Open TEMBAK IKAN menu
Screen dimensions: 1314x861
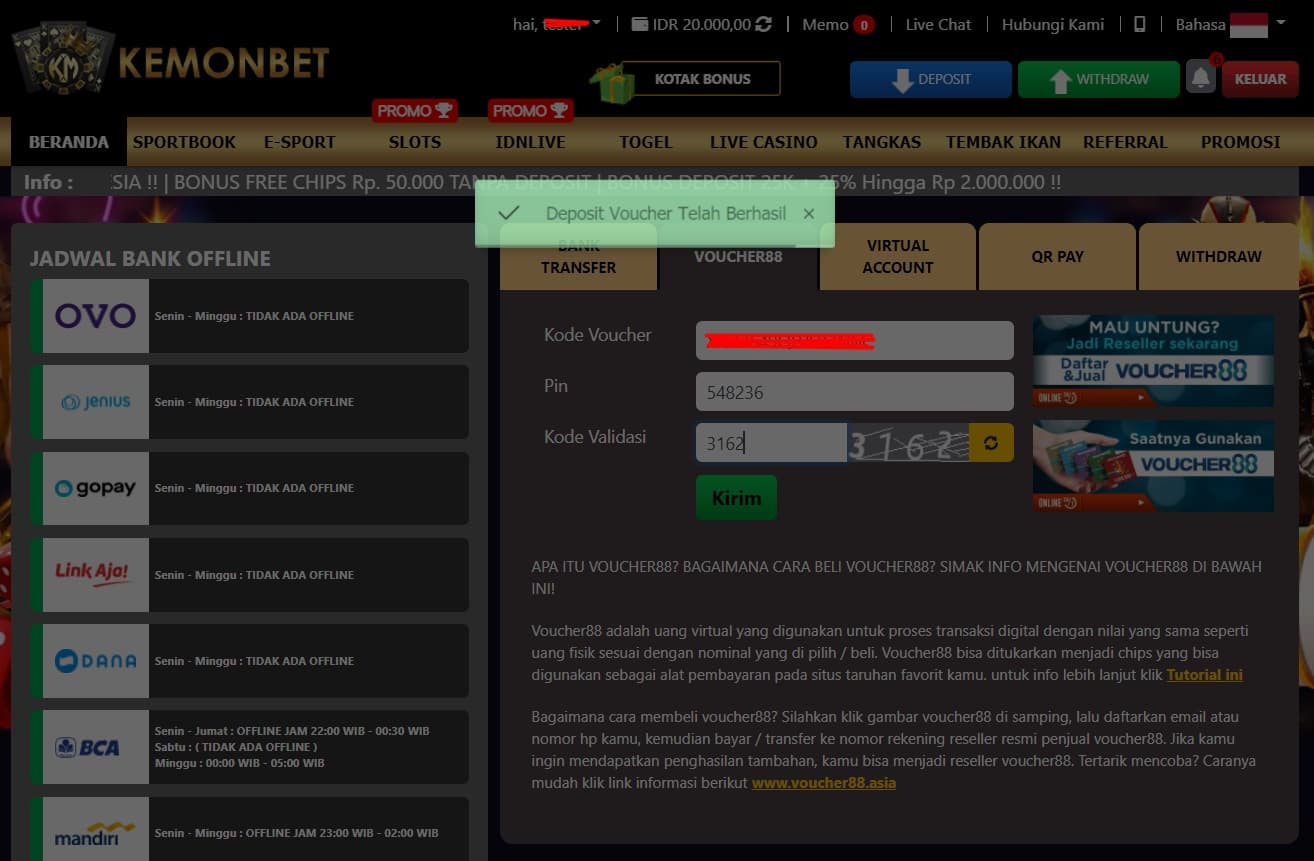(1003, 142)
